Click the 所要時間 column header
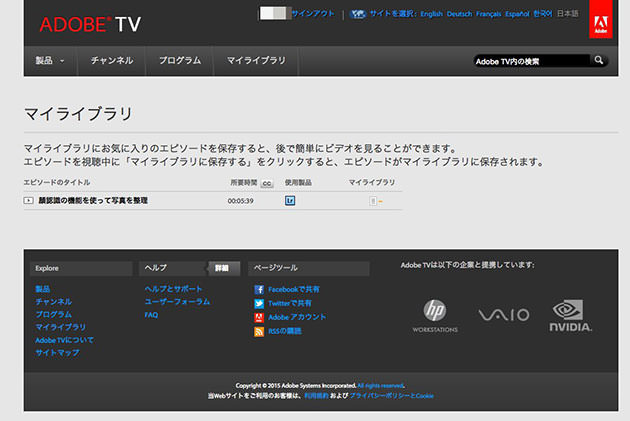The height and width of the screenshot is (421, 630). pos(244,182)
